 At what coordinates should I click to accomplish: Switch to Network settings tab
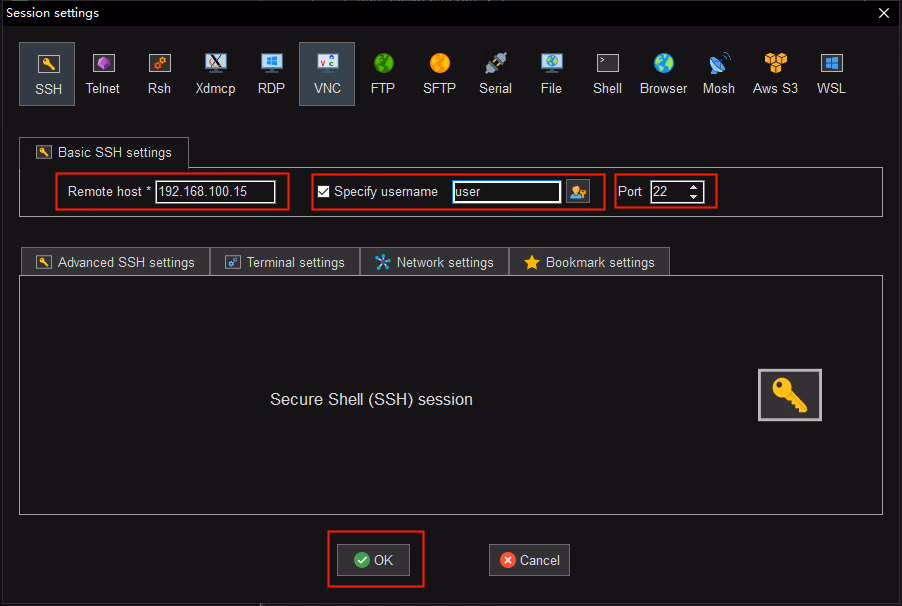click(434, 262)
